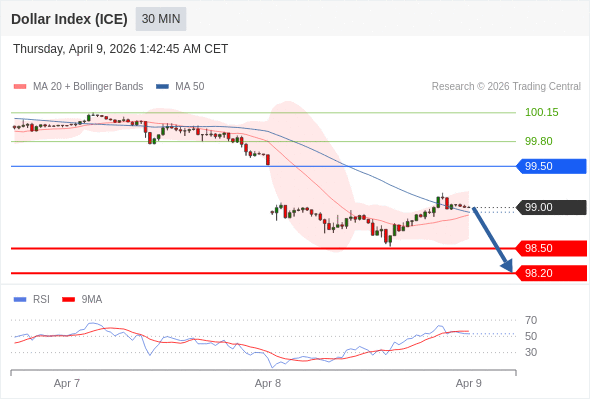This screenshot has width=590, height=400.
Task: Click the black 99.00 current price tag
Action: click(551, 207)
